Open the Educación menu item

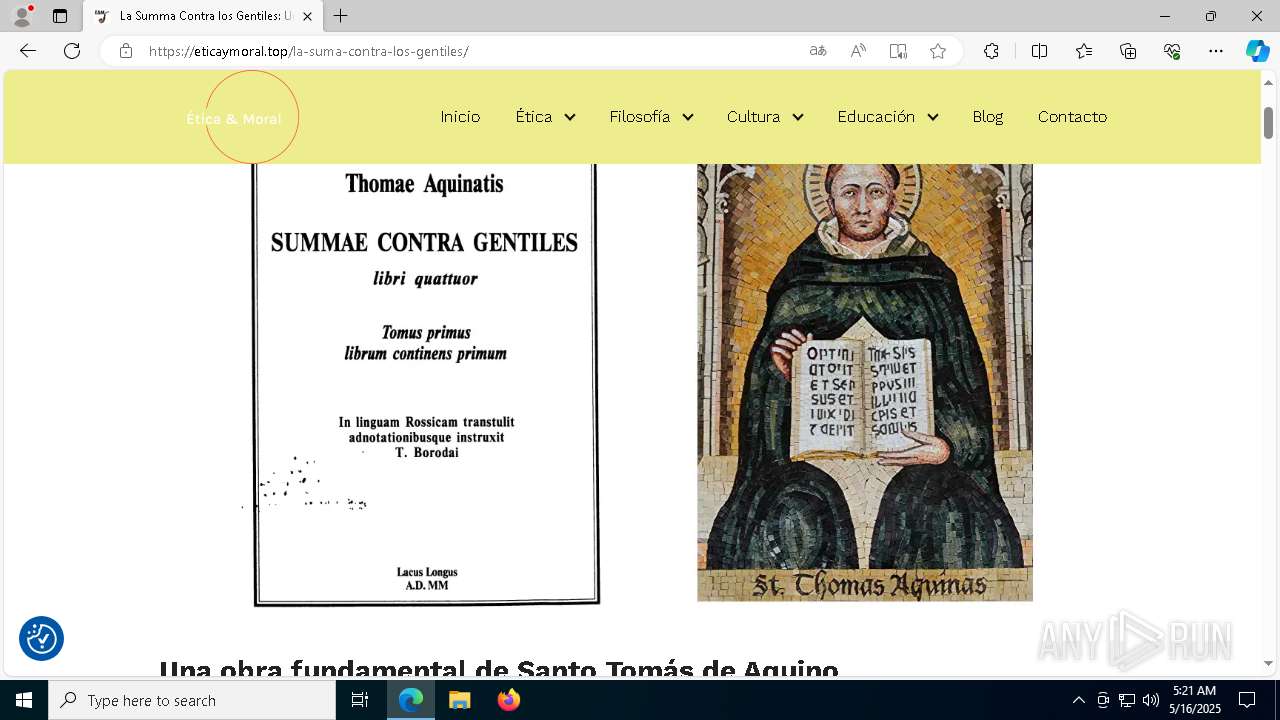876,117
